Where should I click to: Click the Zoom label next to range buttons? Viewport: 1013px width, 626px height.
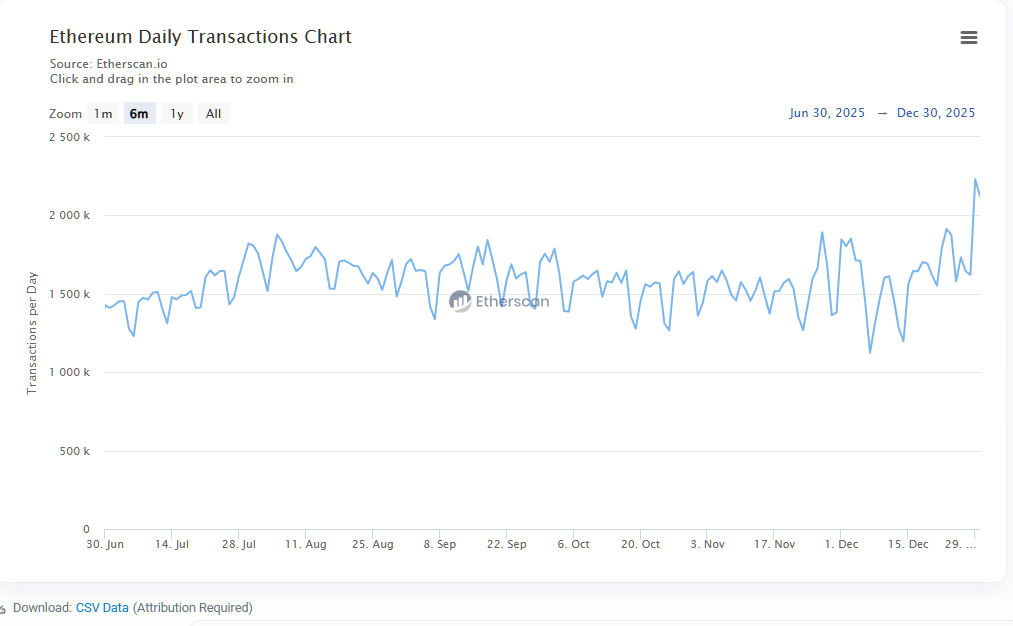pyautogui.click(x=65, y=113)
